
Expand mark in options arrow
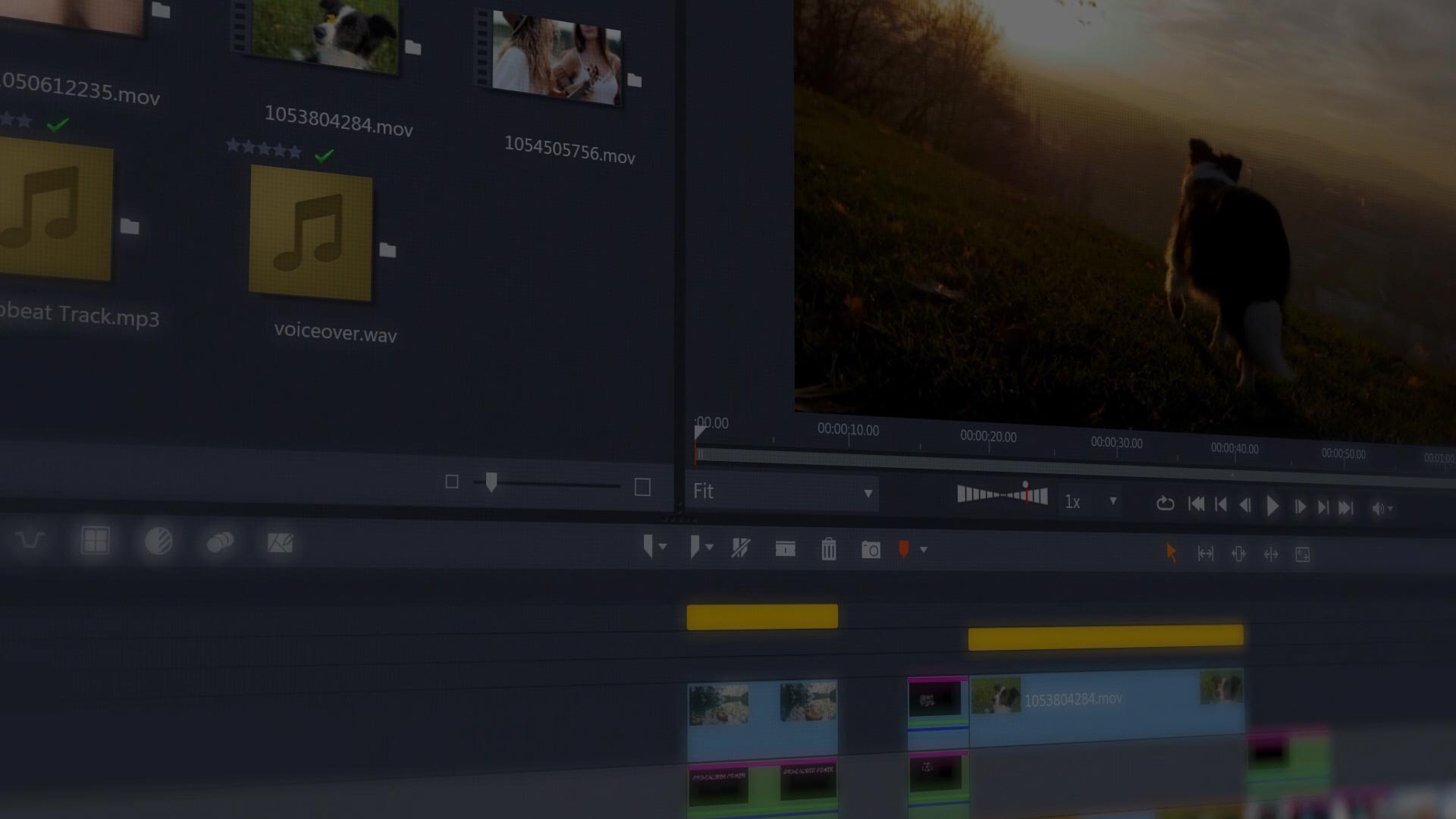[664, 547]
